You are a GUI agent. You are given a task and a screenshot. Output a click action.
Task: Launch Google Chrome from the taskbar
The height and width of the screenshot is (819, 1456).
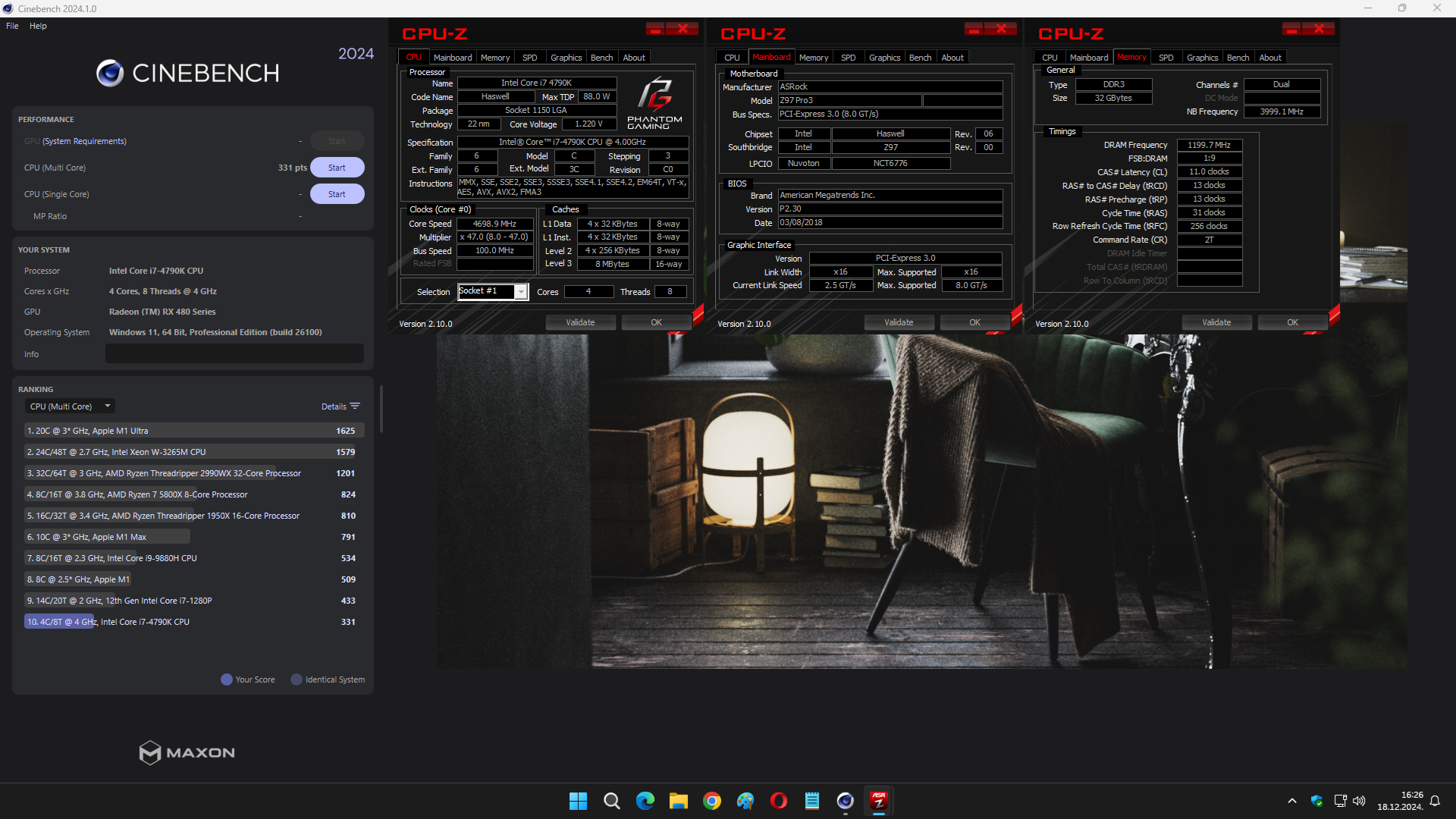click(x=711, y=801)
